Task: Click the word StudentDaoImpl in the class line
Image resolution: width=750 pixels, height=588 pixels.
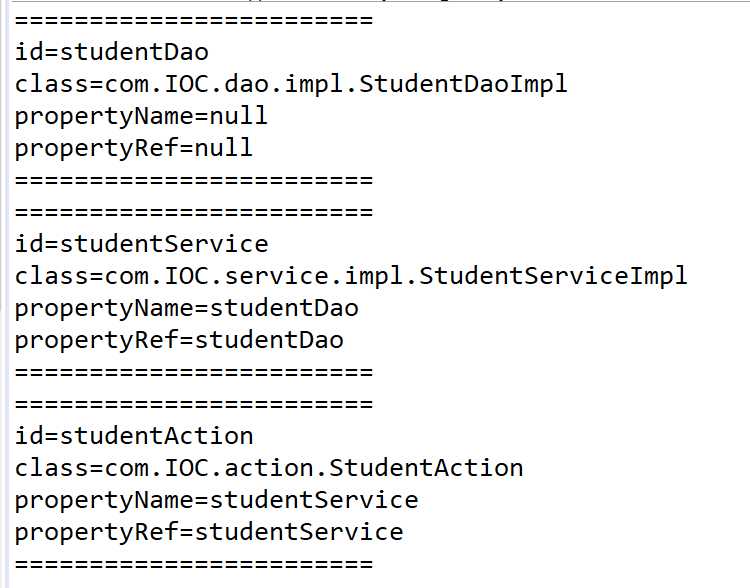Action: (x=463, y=84)
